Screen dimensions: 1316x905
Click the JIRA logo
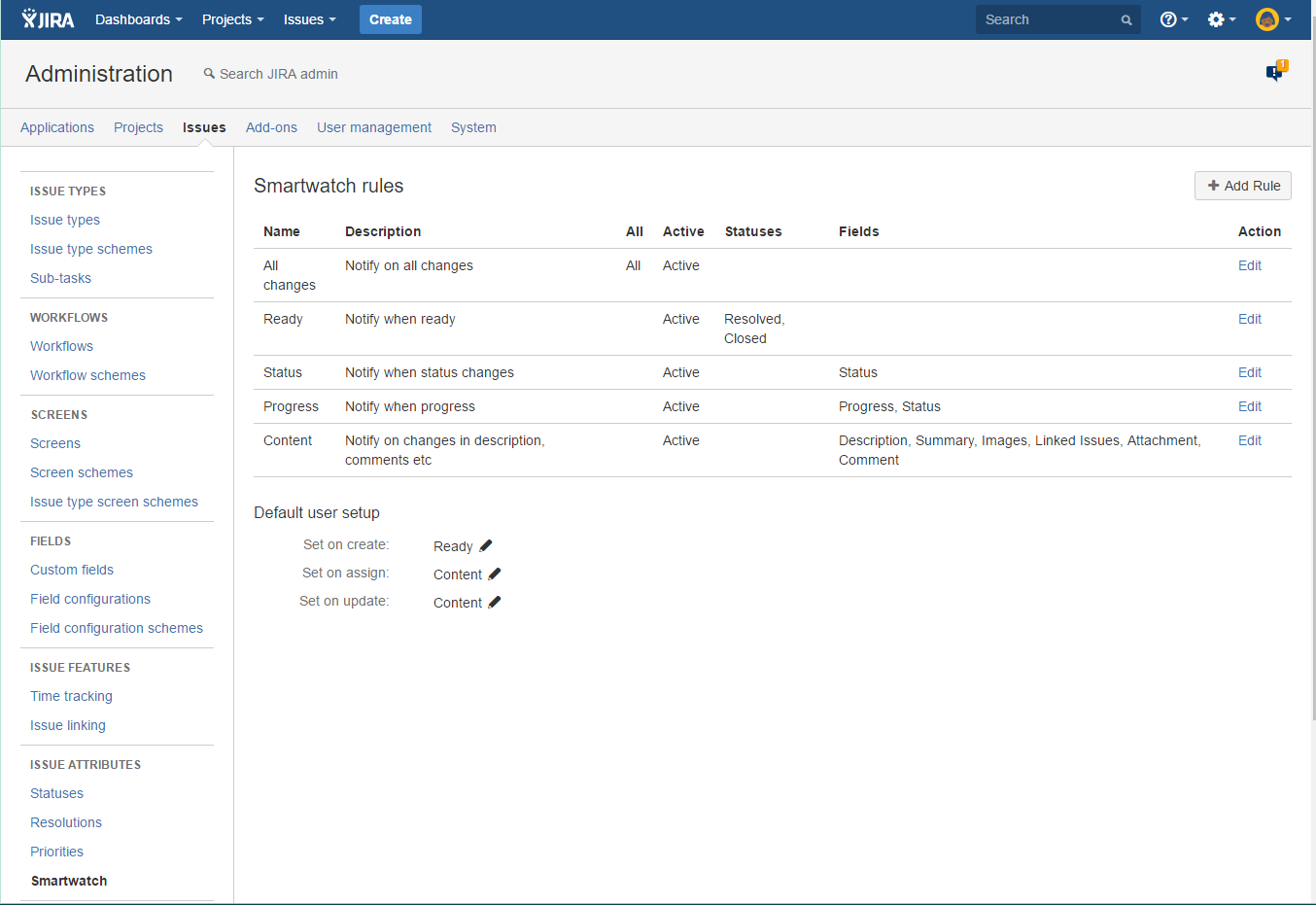[x=47, y=19]
